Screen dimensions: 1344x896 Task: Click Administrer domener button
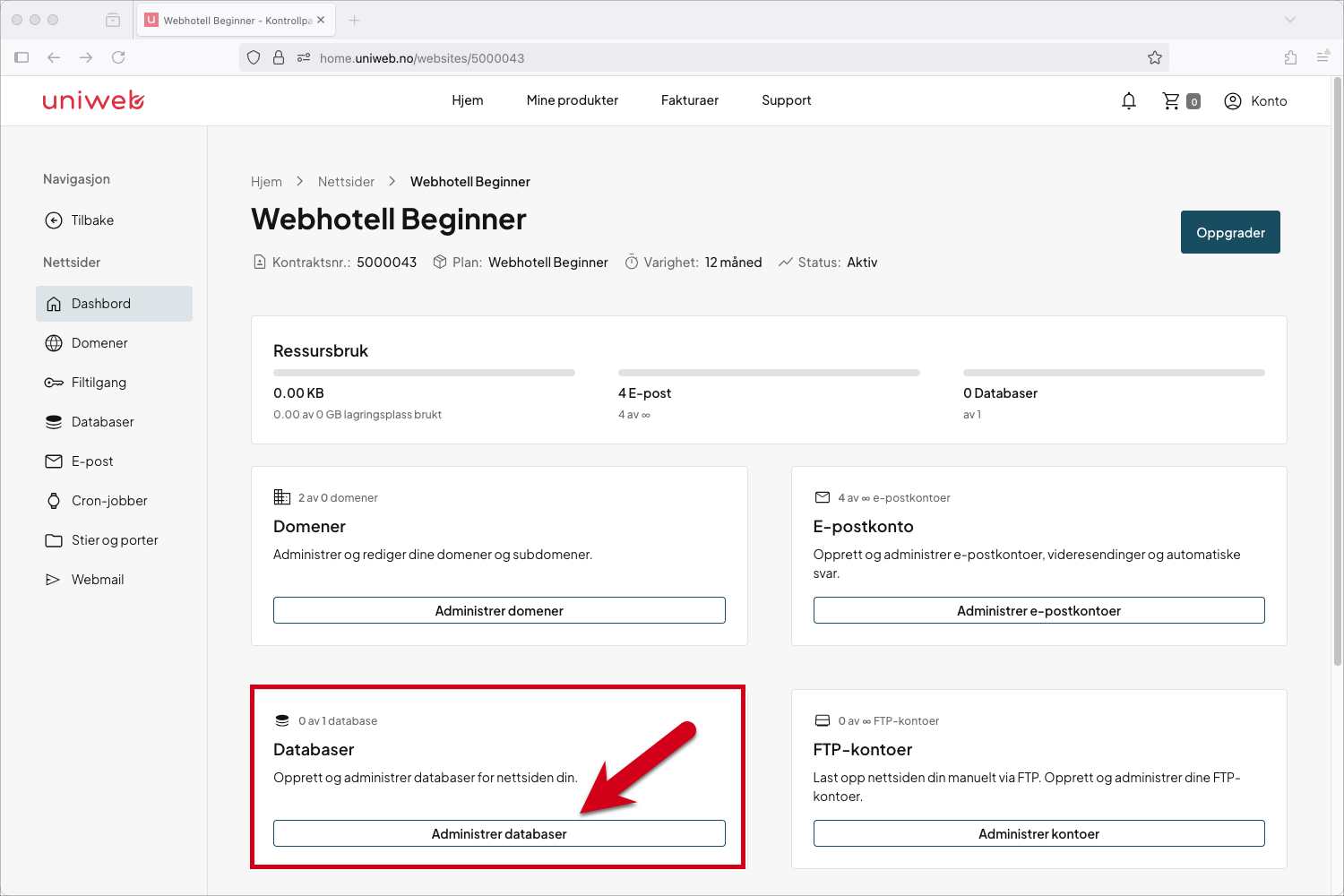499,610
